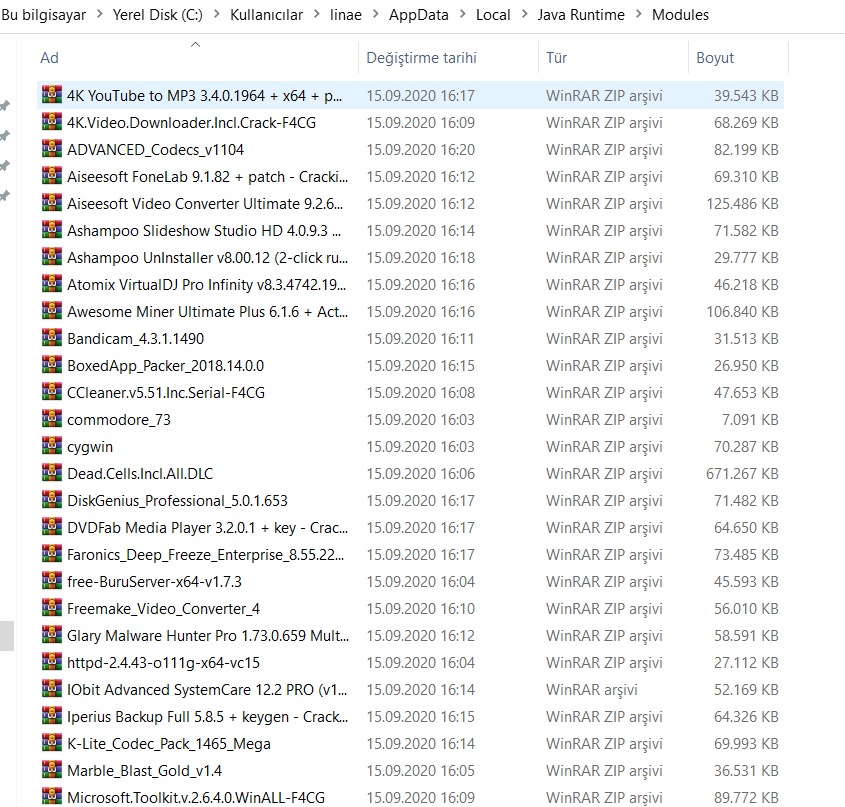The image size is (845, 807).
Task: Select the file name cygwin
Action: [90, 447]
